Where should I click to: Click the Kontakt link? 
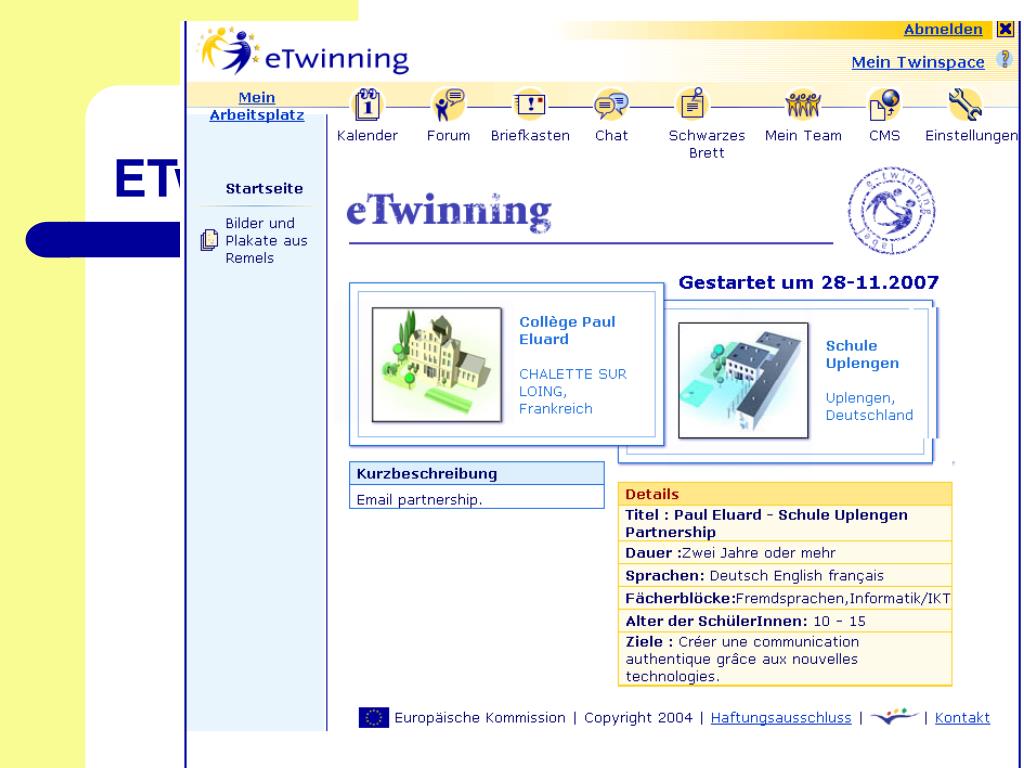pos(962,717)
